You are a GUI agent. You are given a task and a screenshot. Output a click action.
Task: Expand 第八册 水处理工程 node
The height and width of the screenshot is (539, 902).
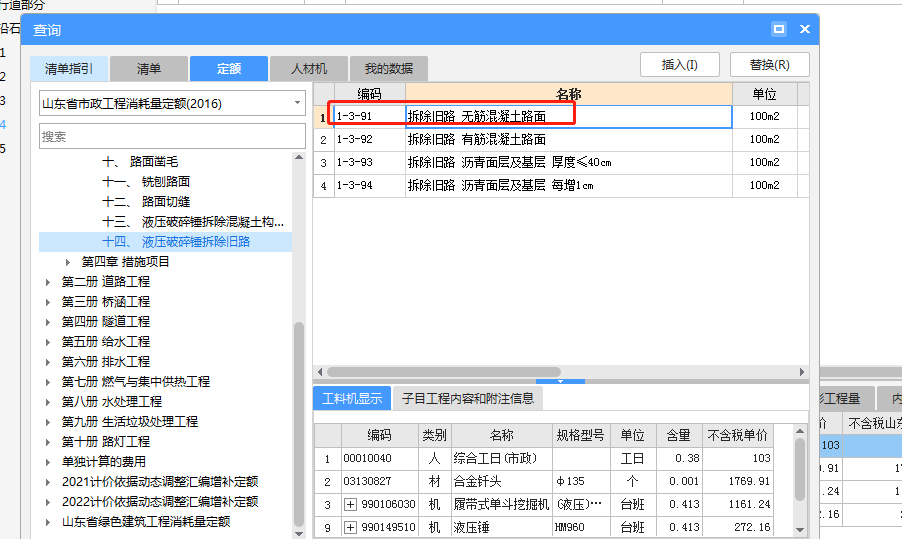(48, 402)
